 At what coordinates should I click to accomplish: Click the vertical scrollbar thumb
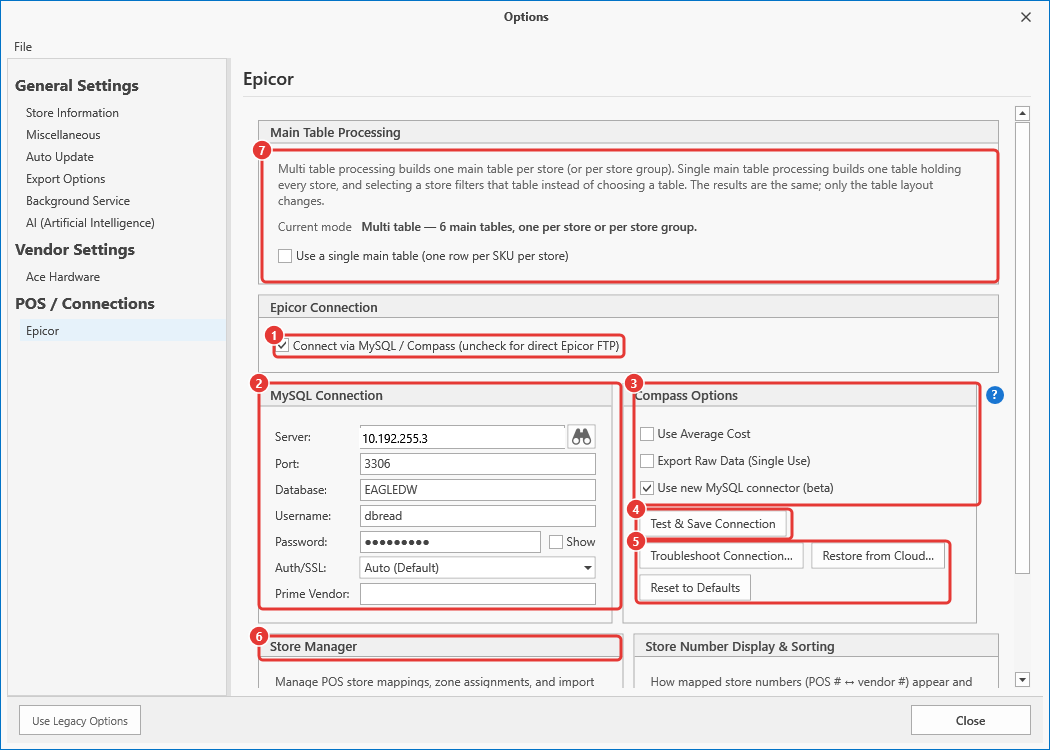[x=1023, y=347]
